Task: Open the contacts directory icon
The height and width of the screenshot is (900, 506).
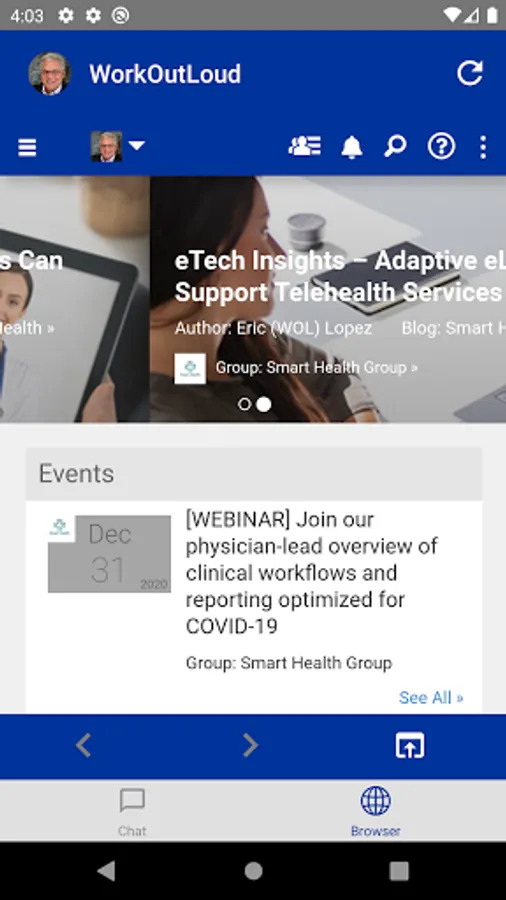Action: 305,146
